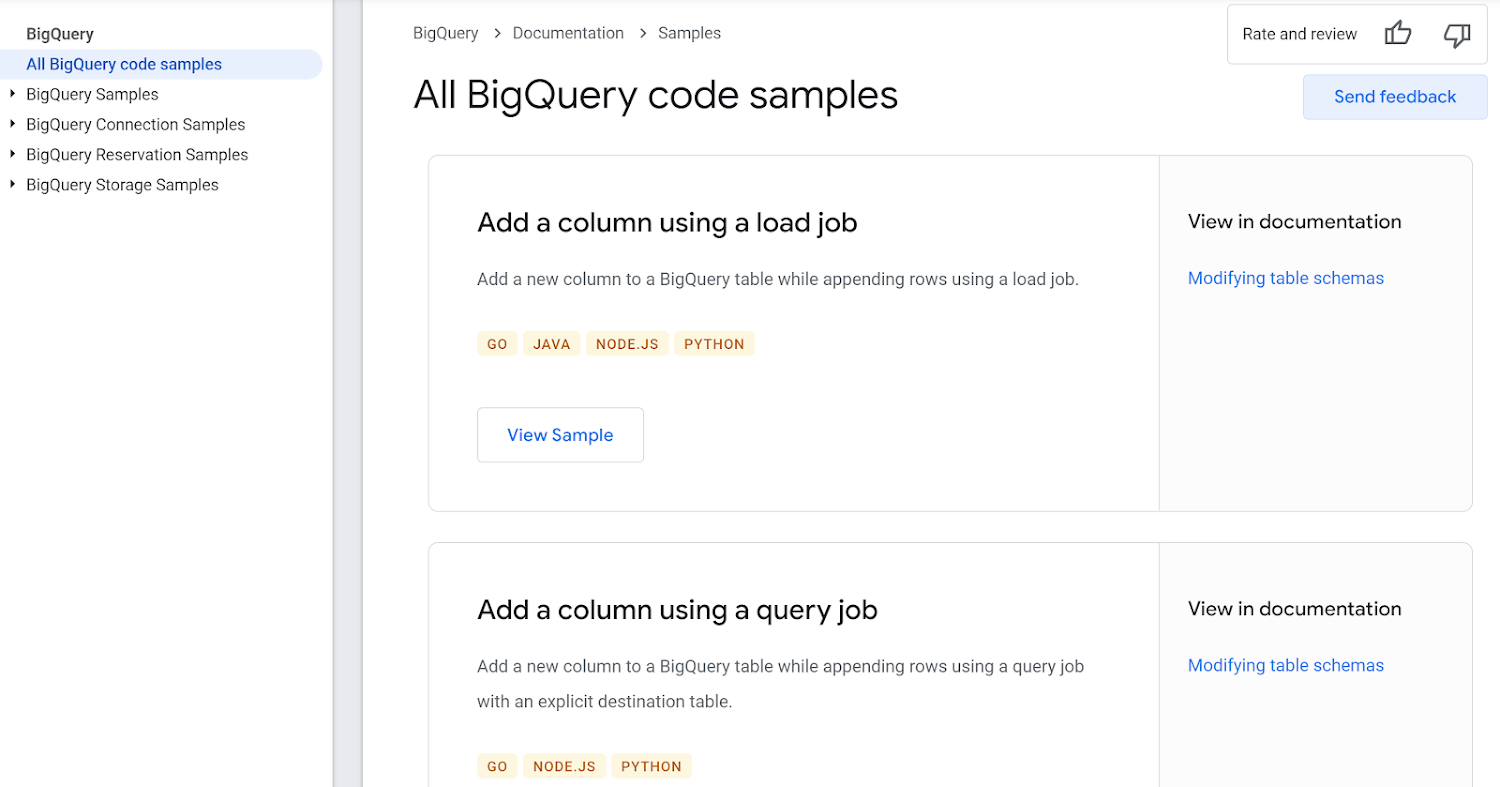This screenshot has width=1500, height=787.
Task: Expand BigQuery Storage Samples arrow
Action: click(12, 184)
